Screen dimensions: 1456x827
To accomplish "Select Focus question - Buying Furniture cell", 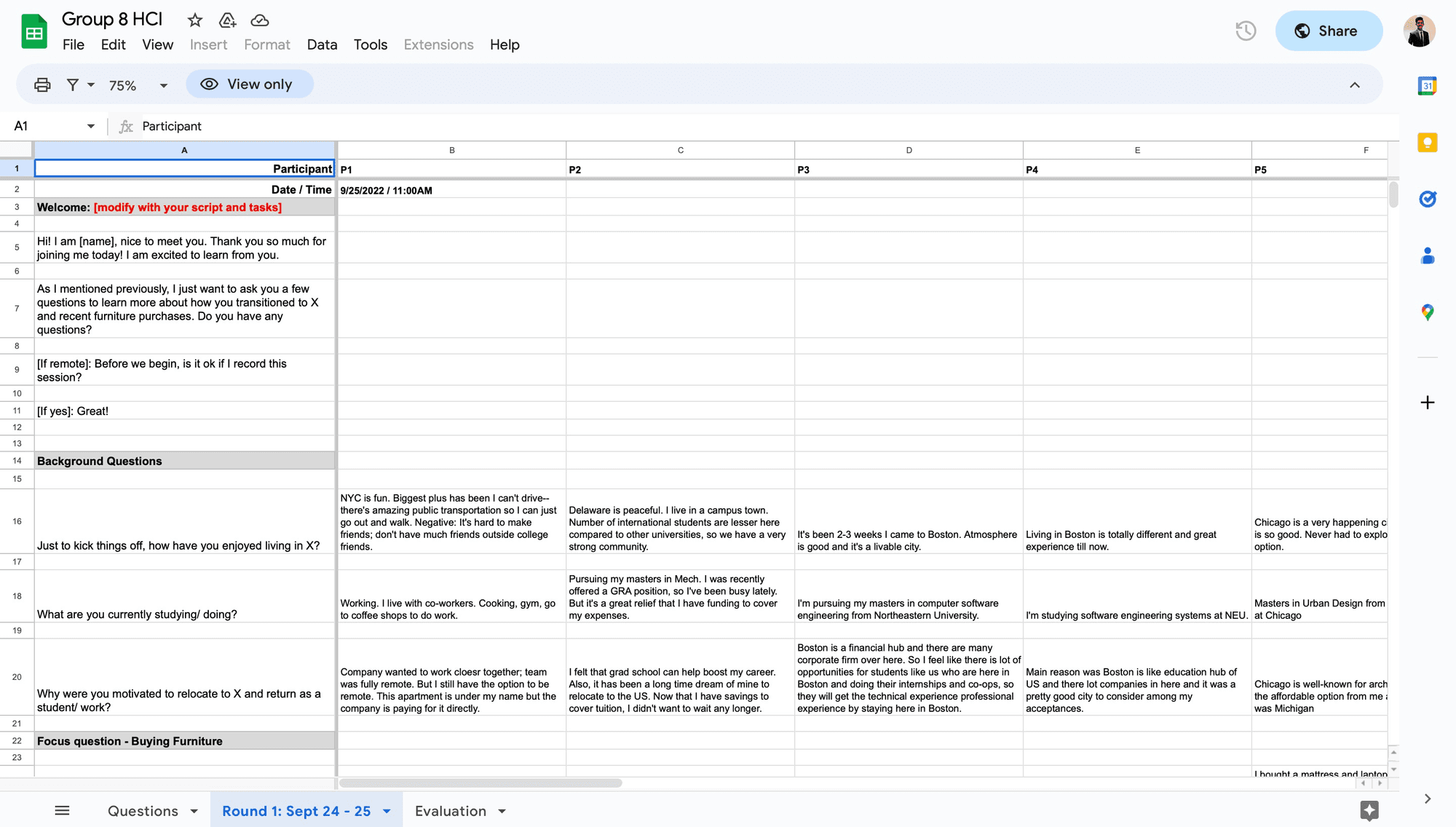I will click(x=184, y=741).
